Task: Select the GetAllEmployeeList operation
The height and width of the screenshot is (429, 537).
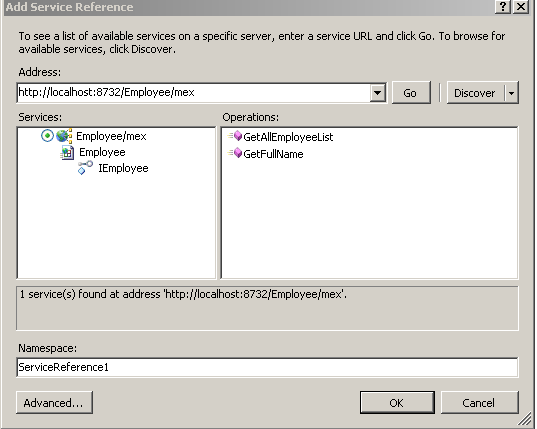Action: [288, 137]
